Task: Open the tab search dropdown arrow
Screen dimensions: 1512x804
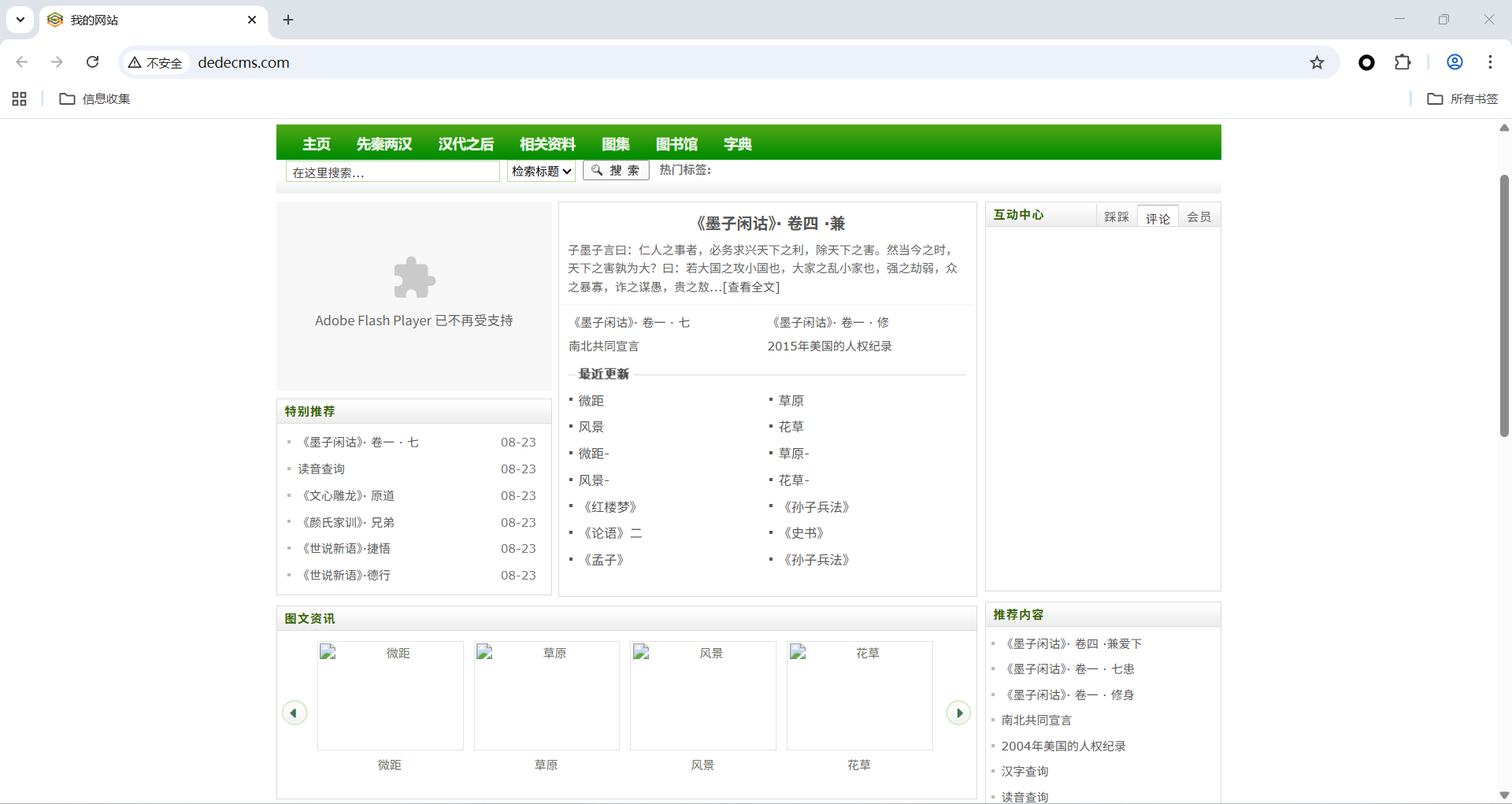Action: pos(20,20)
